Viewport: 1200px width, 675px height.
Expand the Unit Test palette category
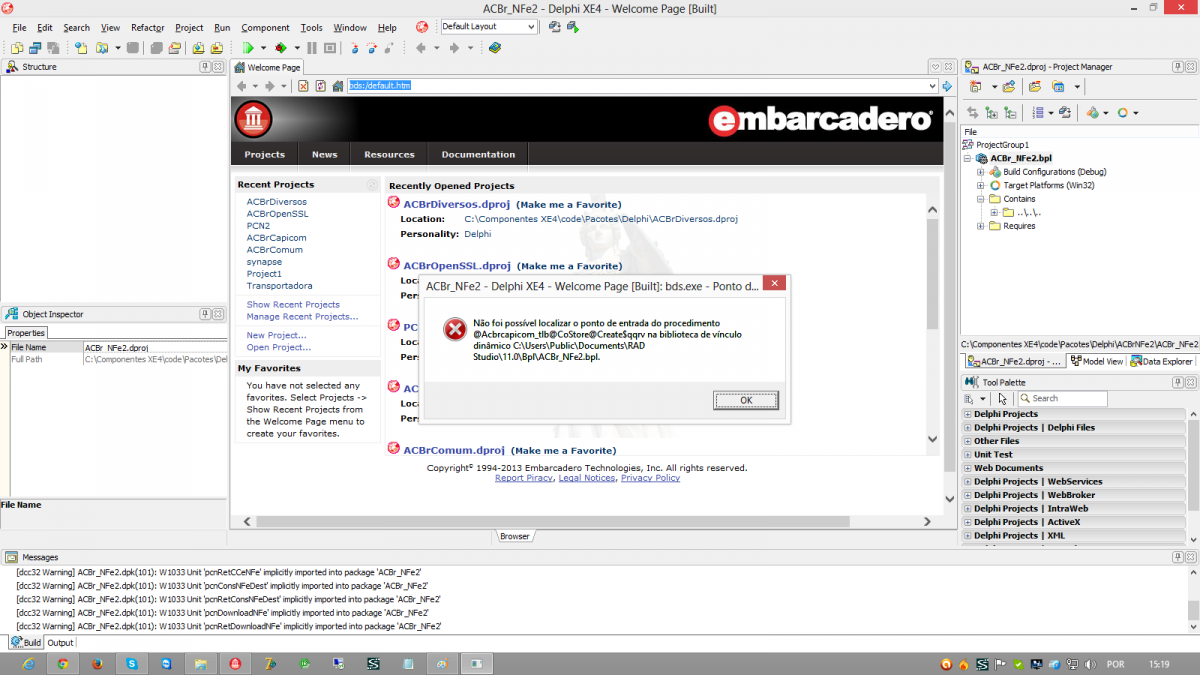coord(968,454)
